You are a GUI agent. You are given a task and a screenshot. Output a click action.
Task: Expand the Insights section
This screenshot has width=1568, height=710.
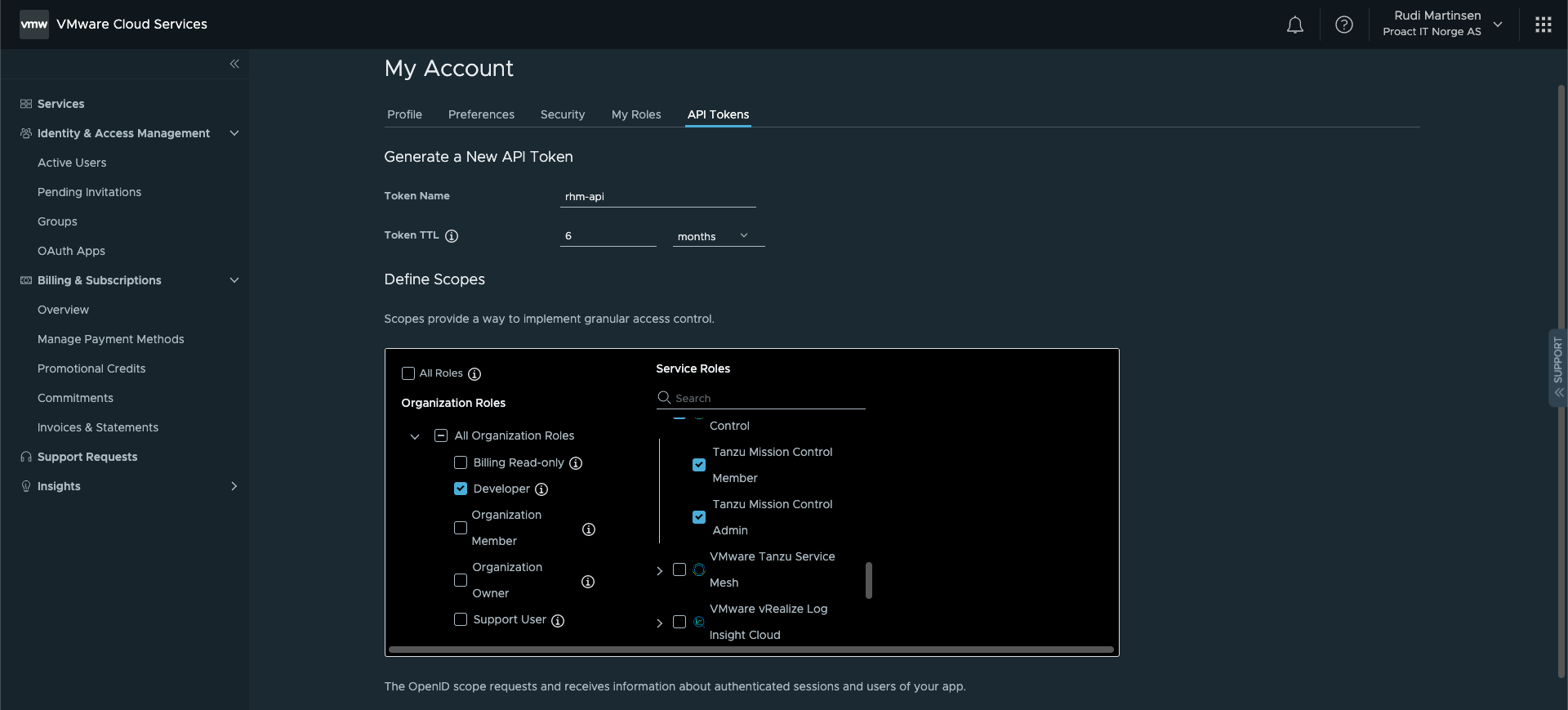click(x=234, y=486)
